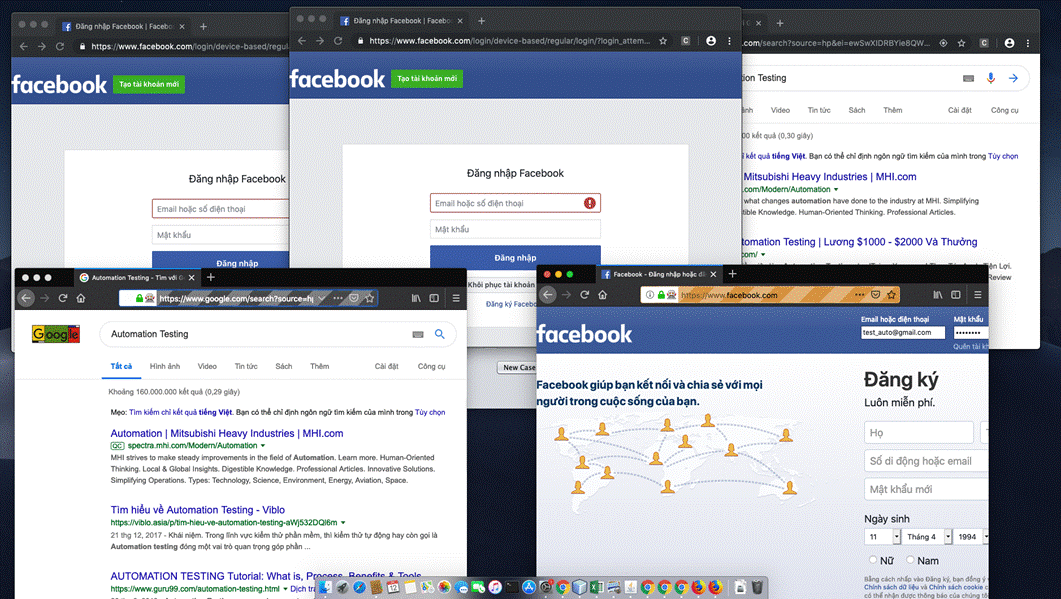Image resolution: width=1061 pixels, height=599 pixels.
Task: Open URL history dropdown in Firefox Google address bar
Action: click(x=322, y=298)
